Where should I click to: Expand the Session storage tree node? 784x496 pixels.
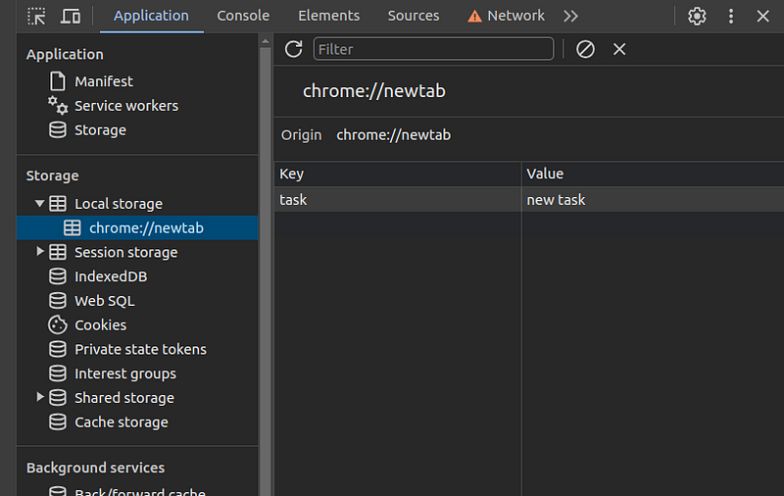40,252
